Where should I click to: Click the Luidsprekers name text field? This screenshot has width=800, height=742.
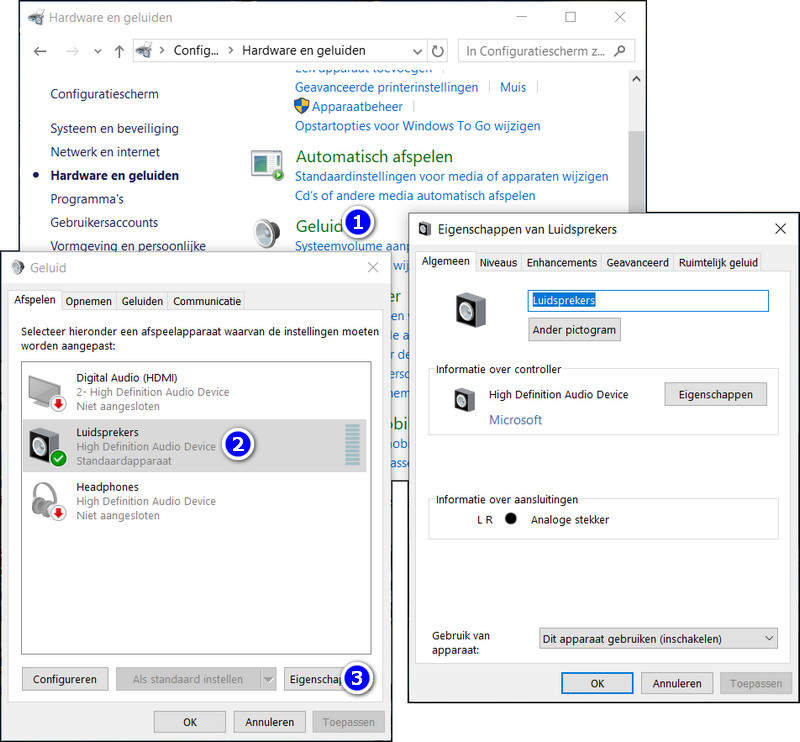(647, 300)
